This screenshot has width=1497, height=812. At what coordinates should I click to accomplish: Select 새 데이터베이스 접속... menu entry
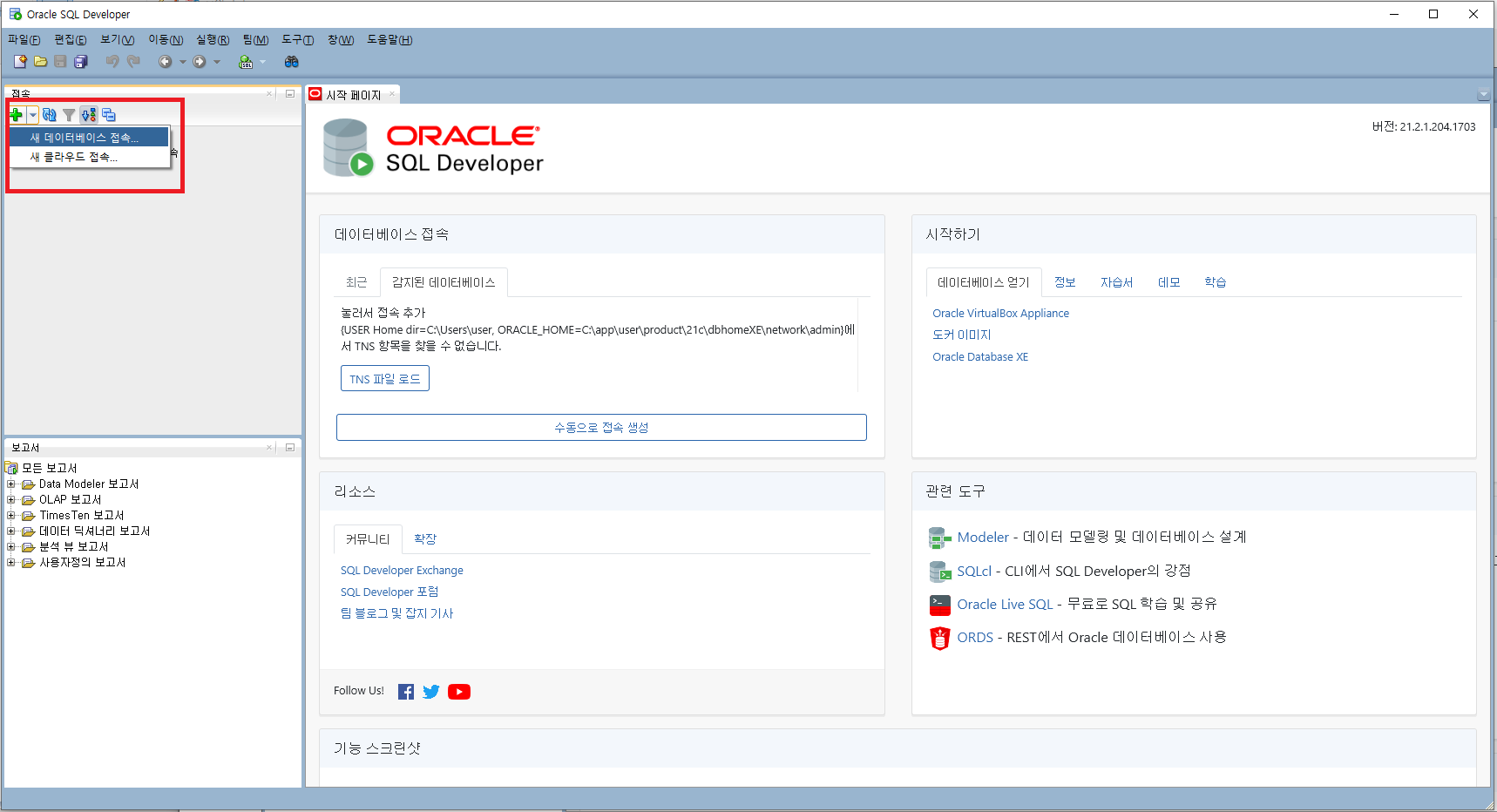pos(90,138)
